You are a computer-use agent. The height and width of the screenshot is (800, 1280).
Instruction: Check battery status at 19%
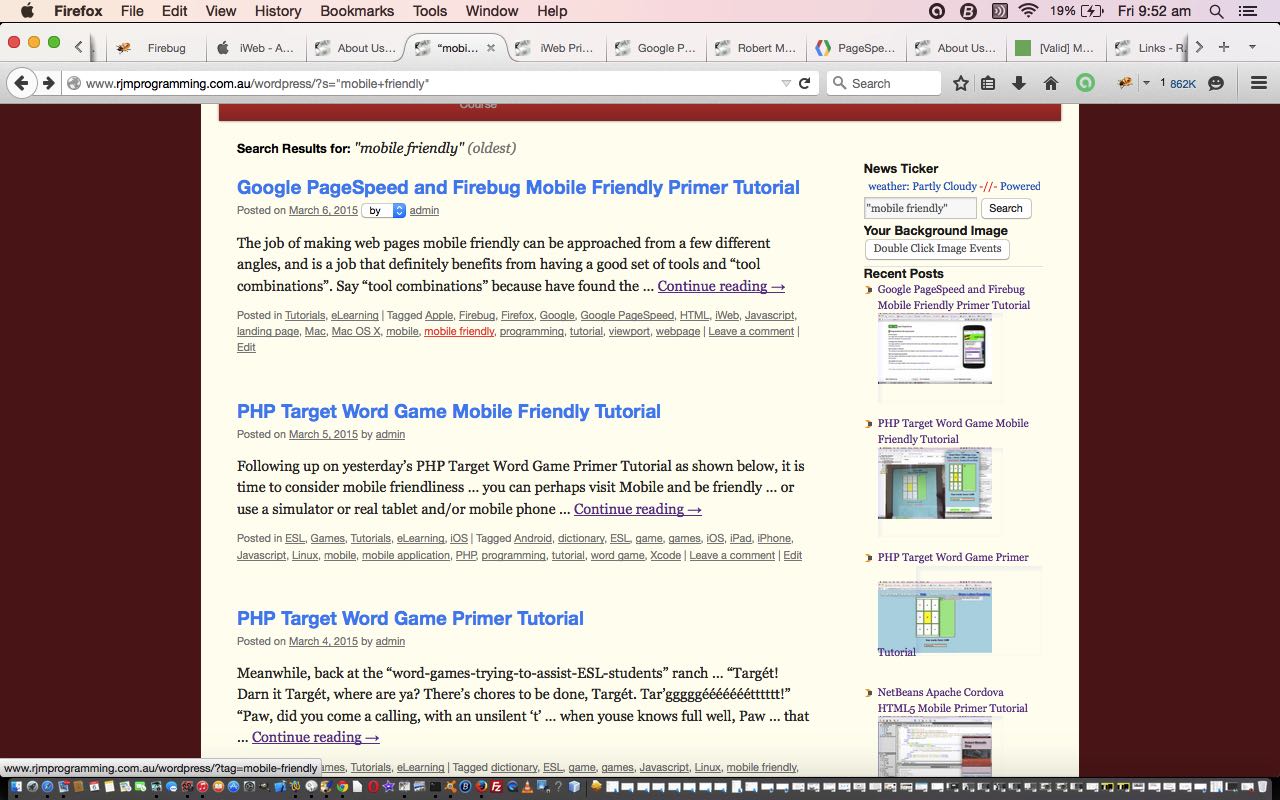[x=1078, y=11]
